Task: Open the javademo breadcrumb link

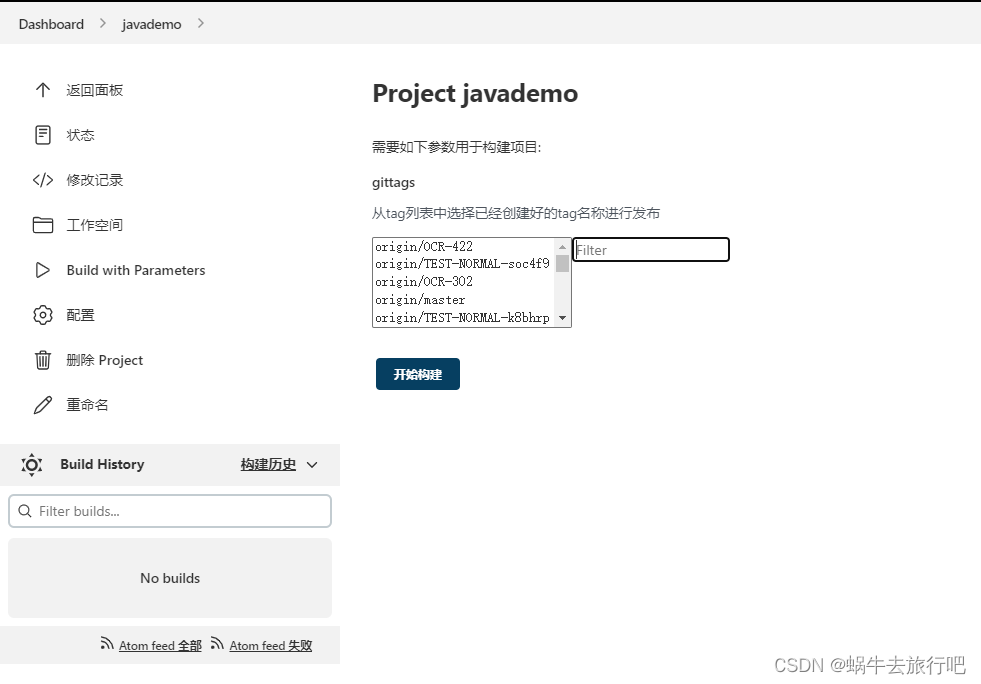Action: (x=151, y=24)
